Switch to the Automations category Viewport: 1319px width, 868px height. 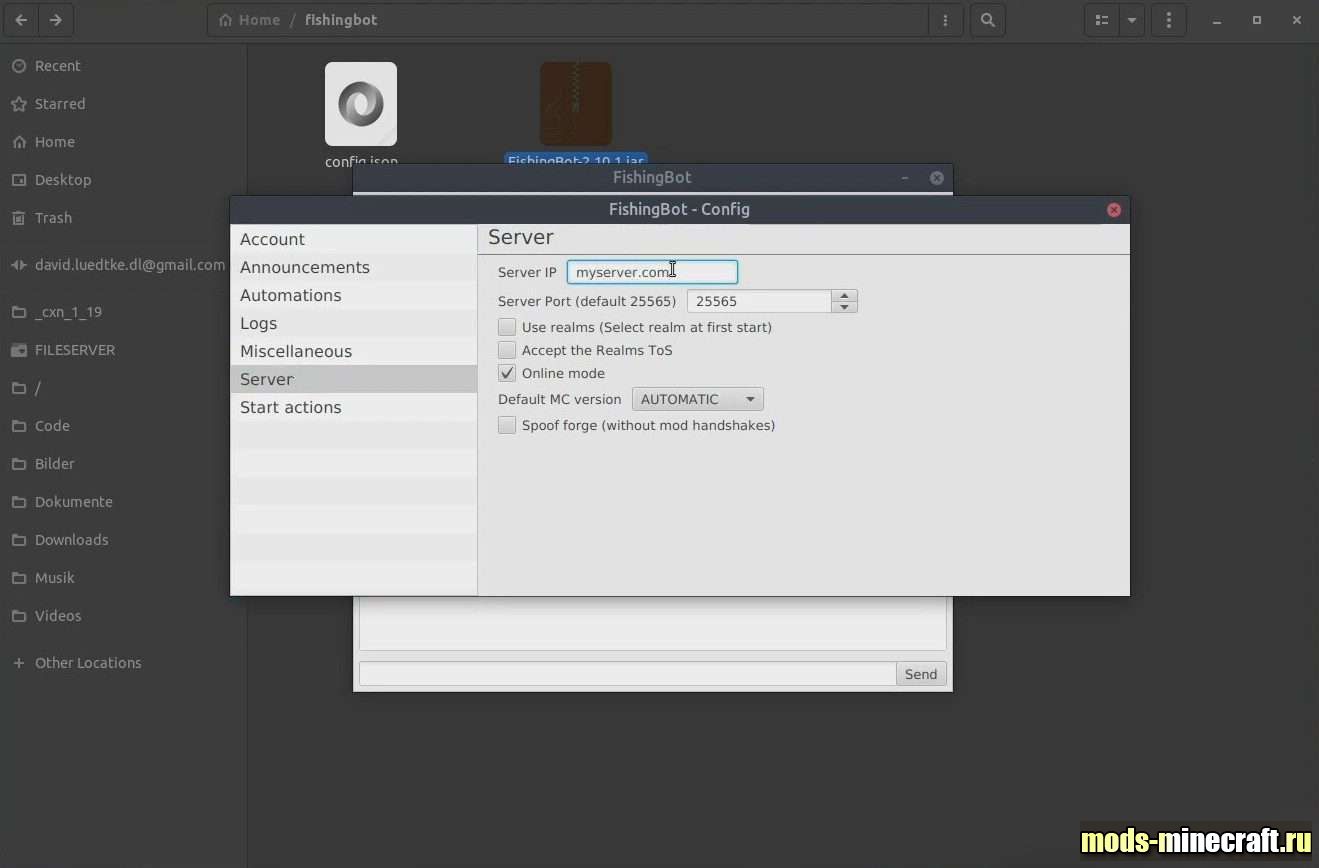point(290,295)
